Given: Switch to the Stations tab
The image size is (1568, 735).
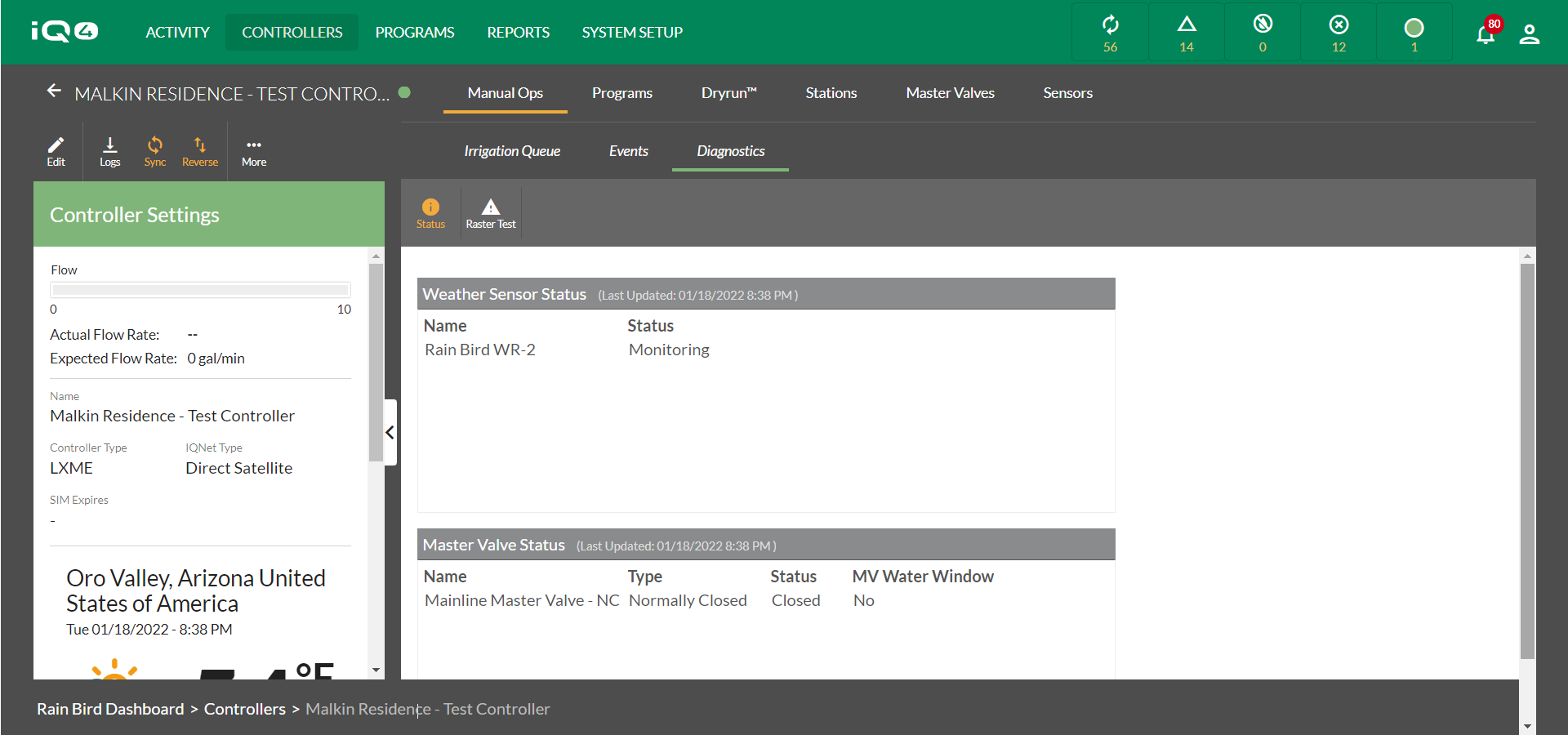Looking at the screenshot, I should (x=831, y=93).
